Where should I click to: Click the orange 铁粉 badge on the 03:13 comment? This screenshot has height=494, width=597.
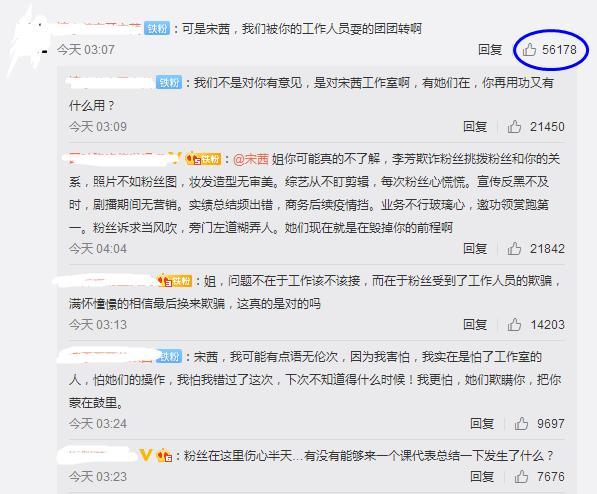[175, 281]
